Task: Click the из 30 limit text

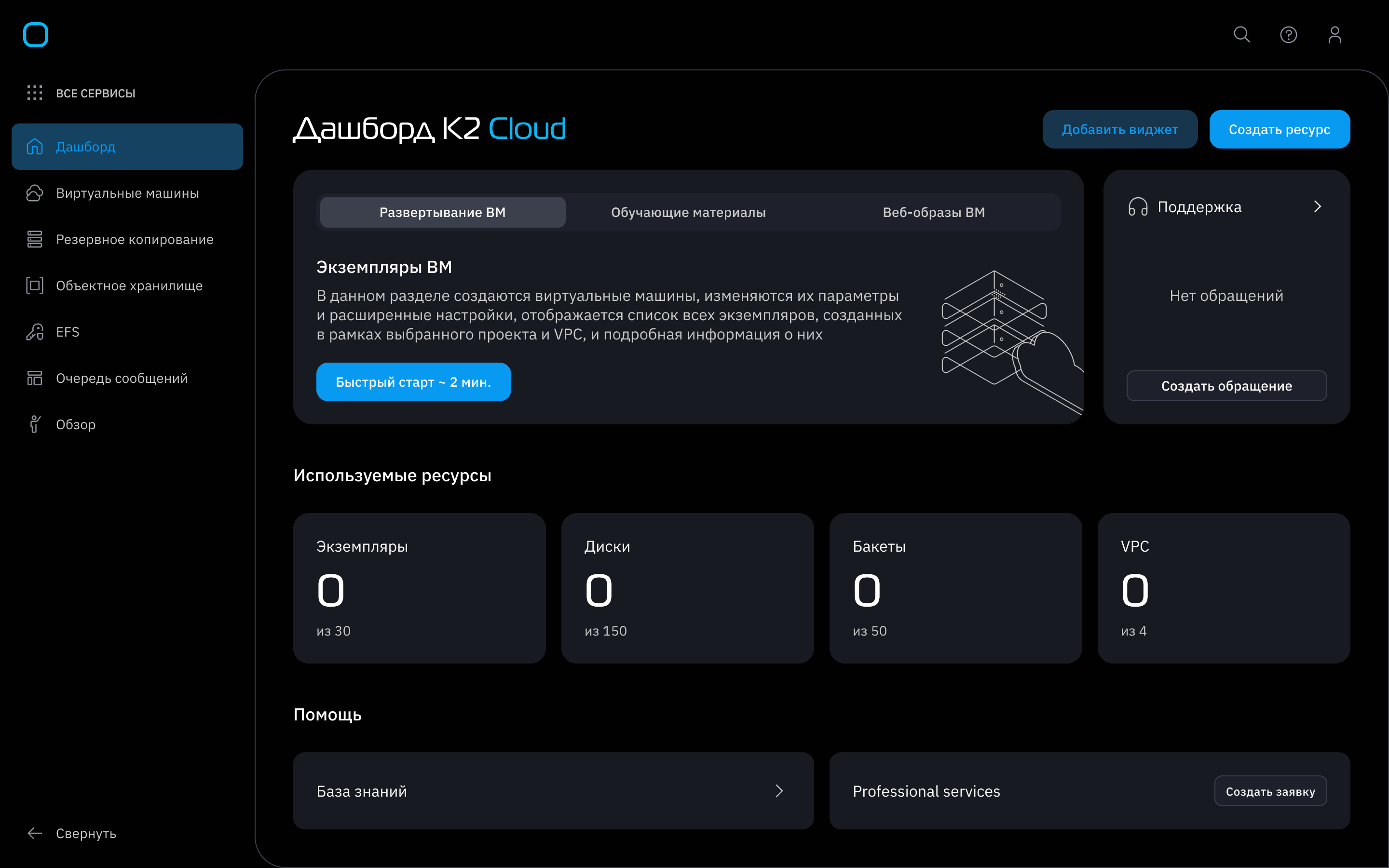Action: click(333, 631)
